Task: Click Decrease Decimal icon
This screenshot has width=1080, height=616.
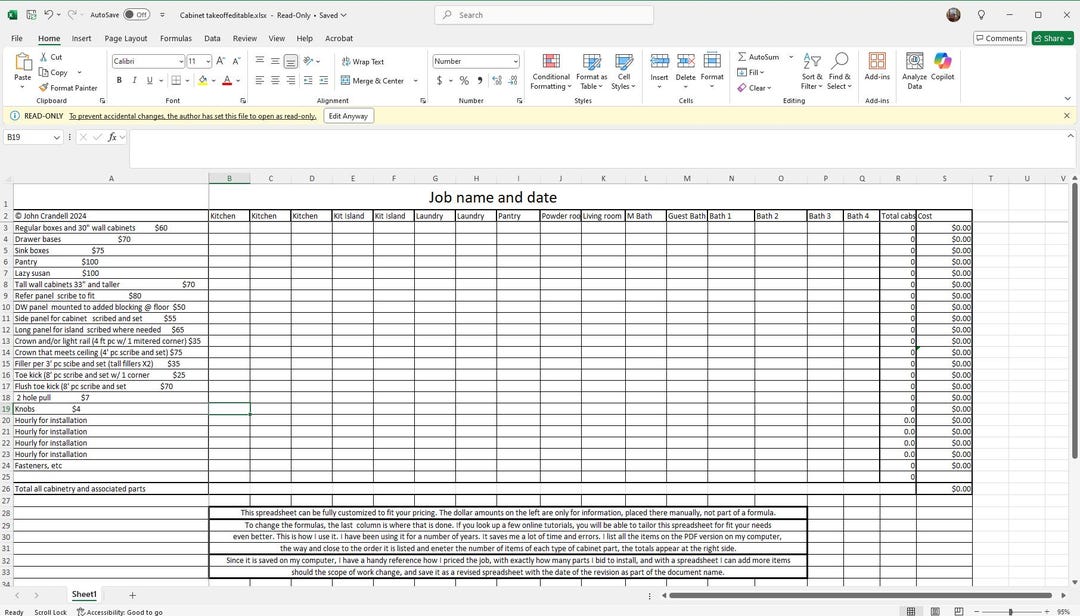Action: coord(513,81)
